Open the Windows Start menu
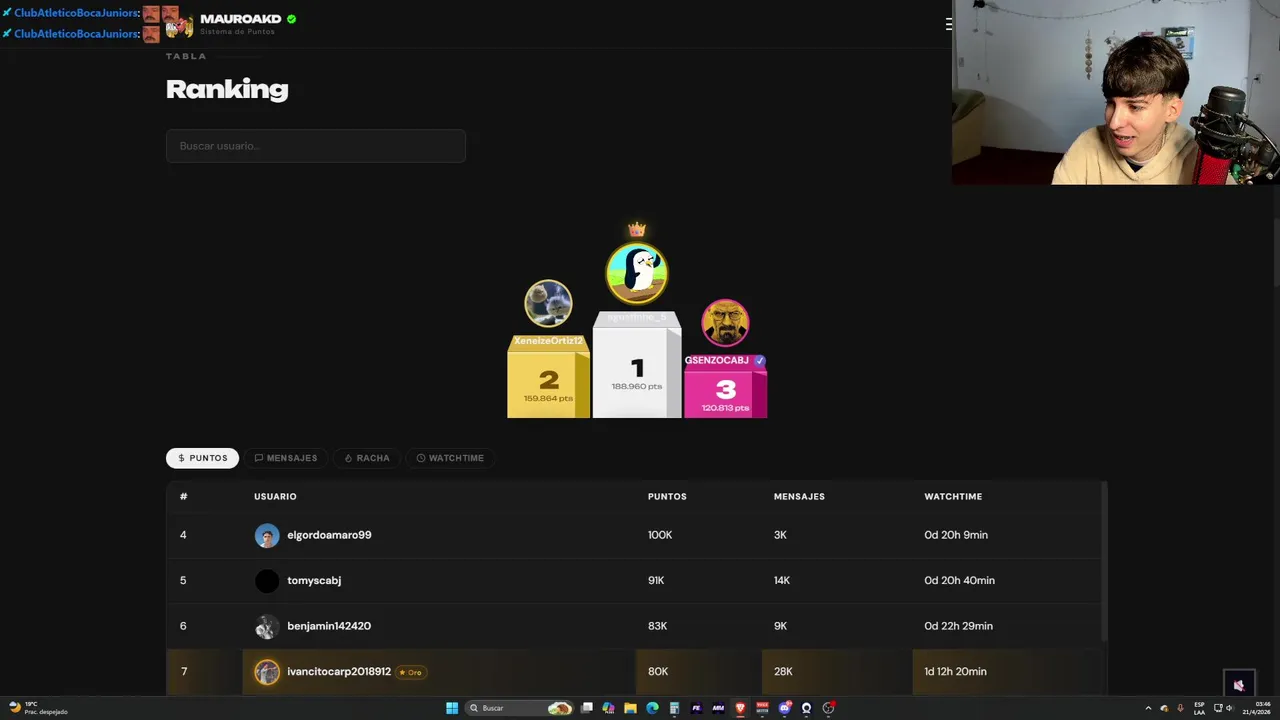This screenshot has width=1280, height=720. [x=452, y=708]
